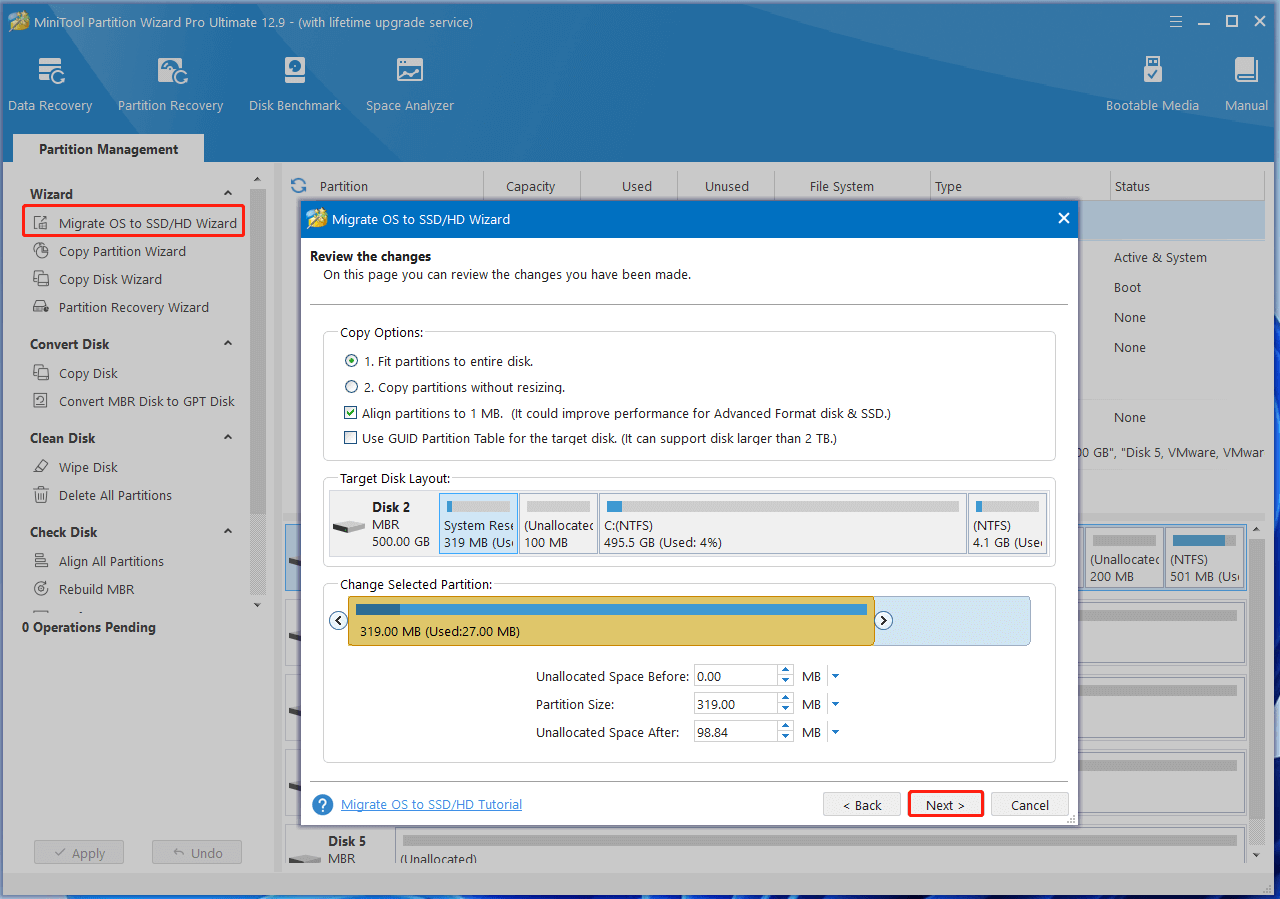Viewport: 1280px width, 899px height.
Task: Open Partition Recovery Wizard in sidebar
Action: pyautogui.click(x=134, y=307)
